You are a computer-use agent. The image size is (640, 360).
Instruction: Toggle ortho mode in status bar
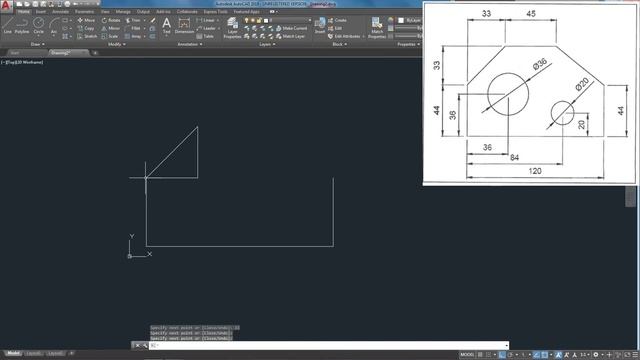point(502,355)
